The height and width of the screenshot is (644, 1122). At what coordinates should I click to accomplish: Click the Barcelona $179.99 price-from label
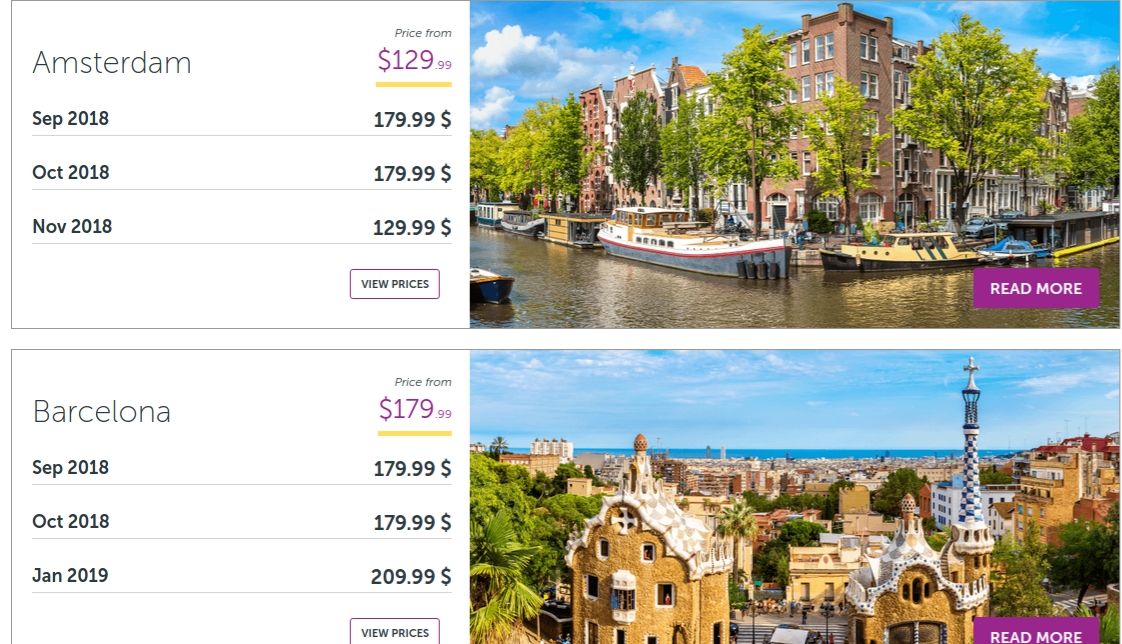click(x=415, y=409)
